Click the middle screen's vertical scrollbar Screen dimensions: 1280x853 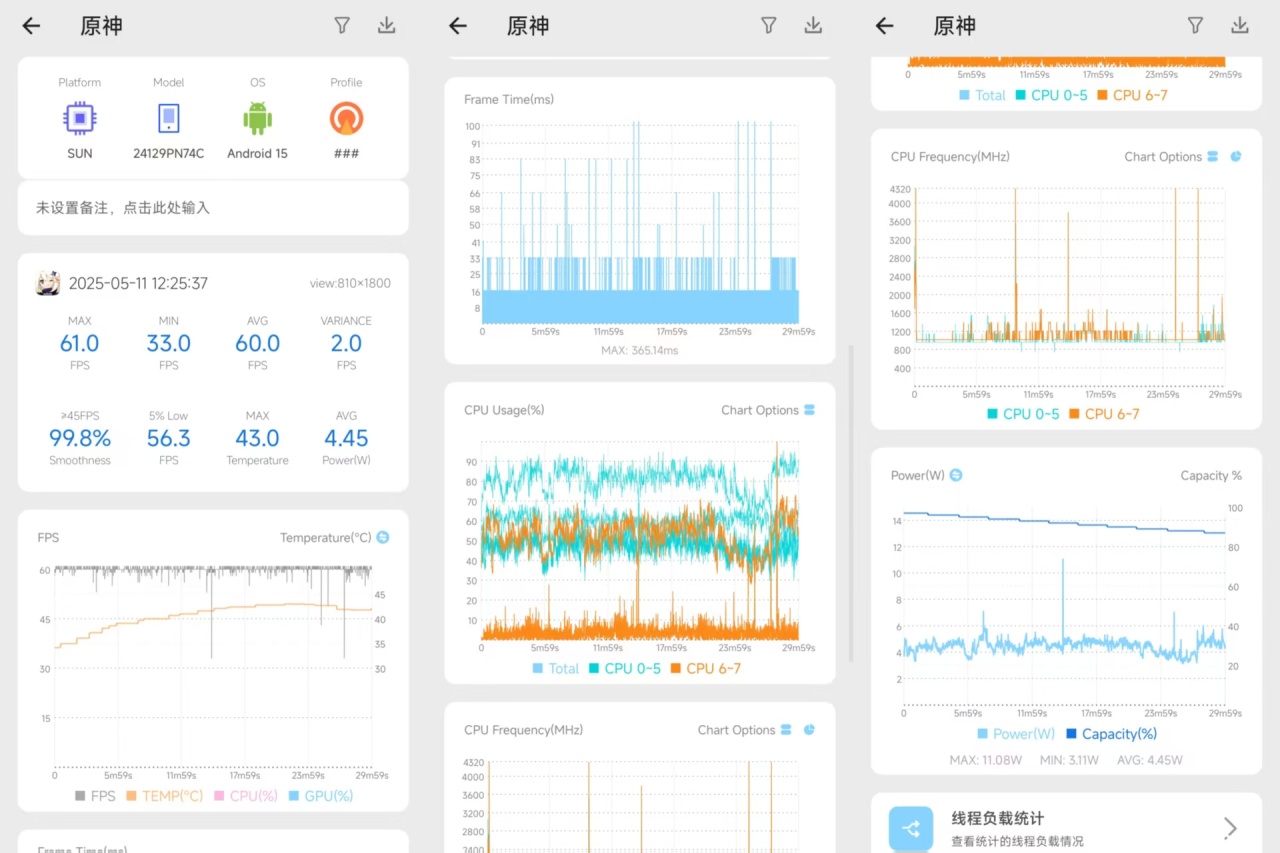(851, 505)
